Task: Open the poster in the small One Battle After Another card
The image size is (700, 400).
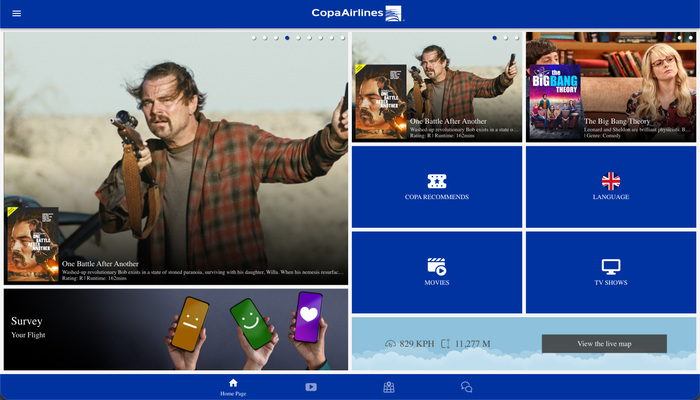Action: 381,102
